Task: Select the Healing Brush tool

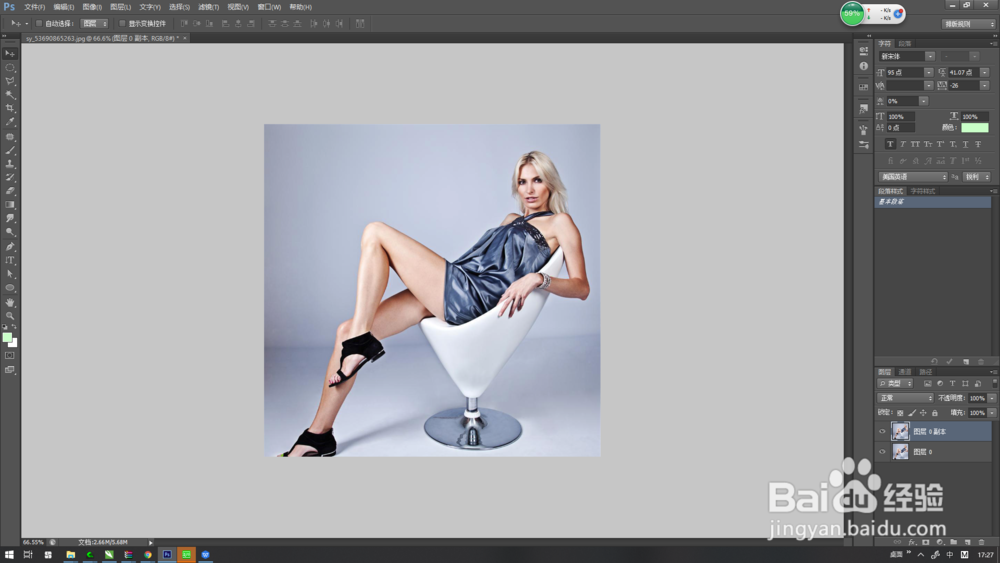Action: (10, 137)
